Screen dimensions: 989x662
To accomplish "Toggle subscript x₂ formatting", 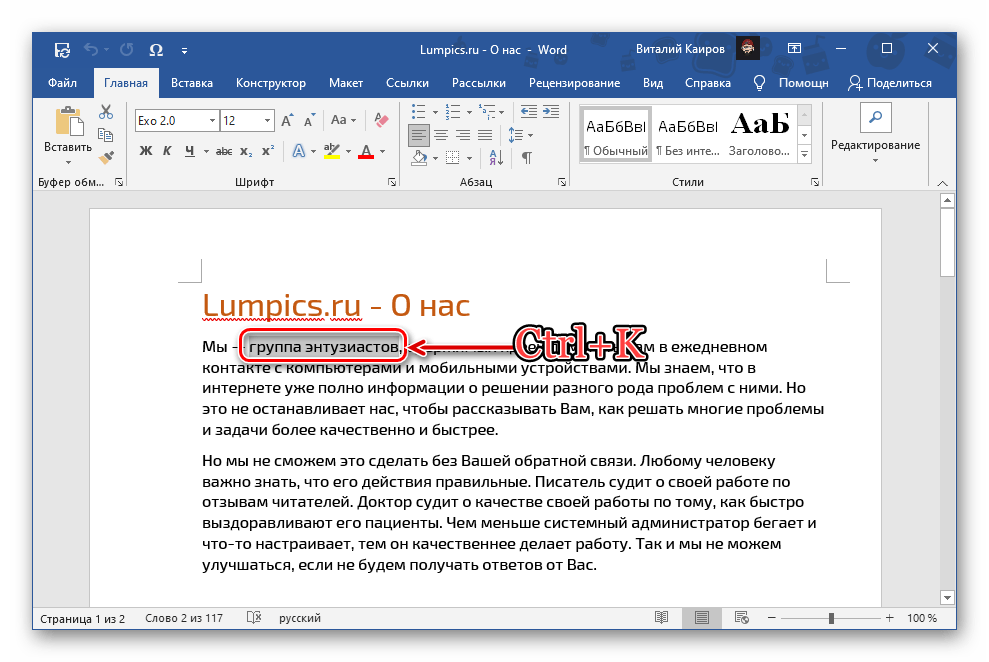I will [246, 151].
